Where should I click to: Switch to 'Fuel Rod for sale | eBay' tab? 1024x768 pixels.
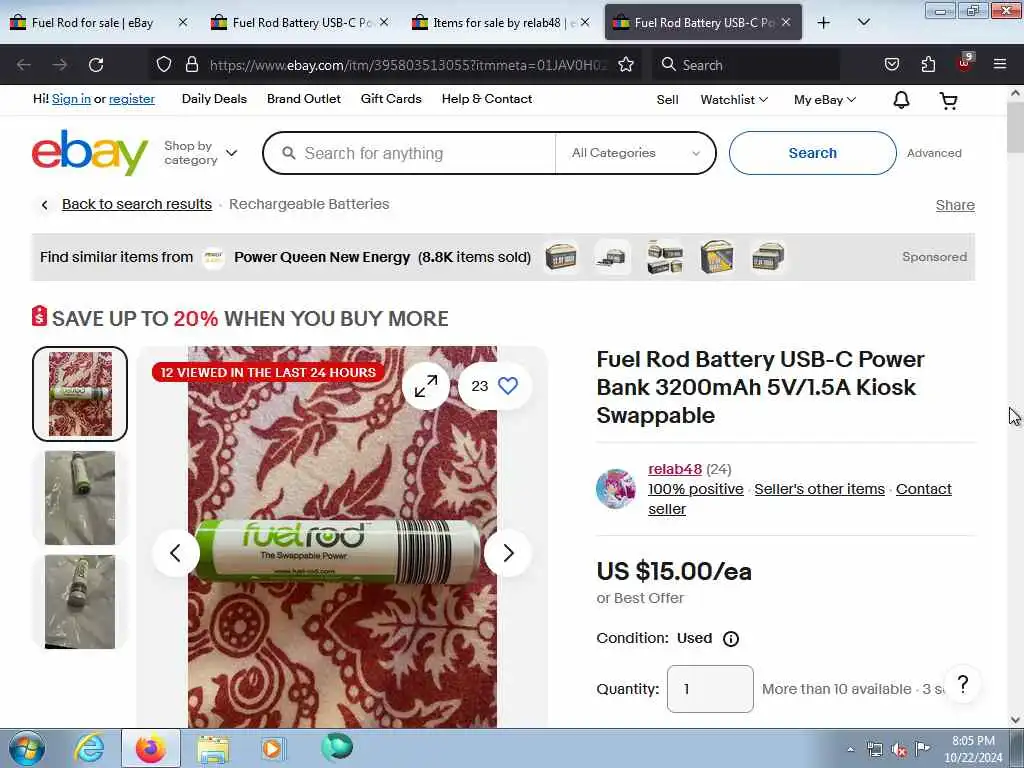click(x=92, y=23)
